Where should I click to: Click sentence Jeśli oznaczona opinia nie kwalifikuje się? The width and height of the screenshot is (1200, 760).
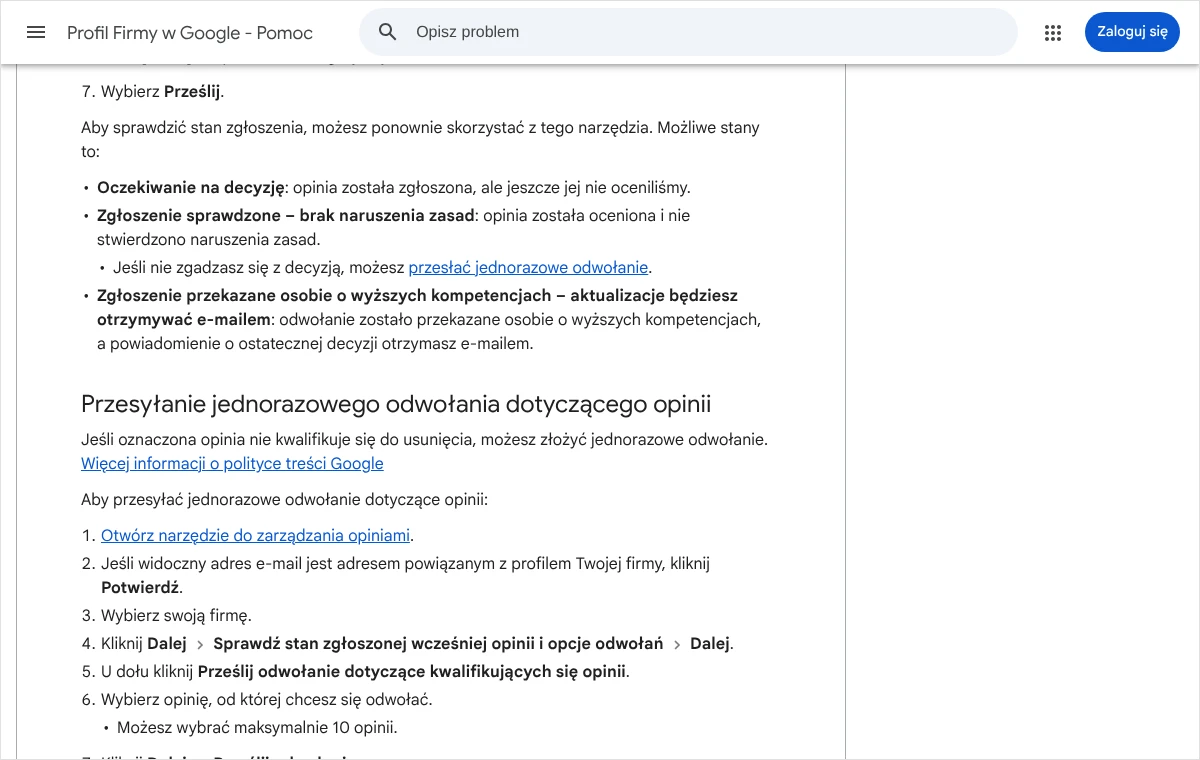click(x=424, y=440)
